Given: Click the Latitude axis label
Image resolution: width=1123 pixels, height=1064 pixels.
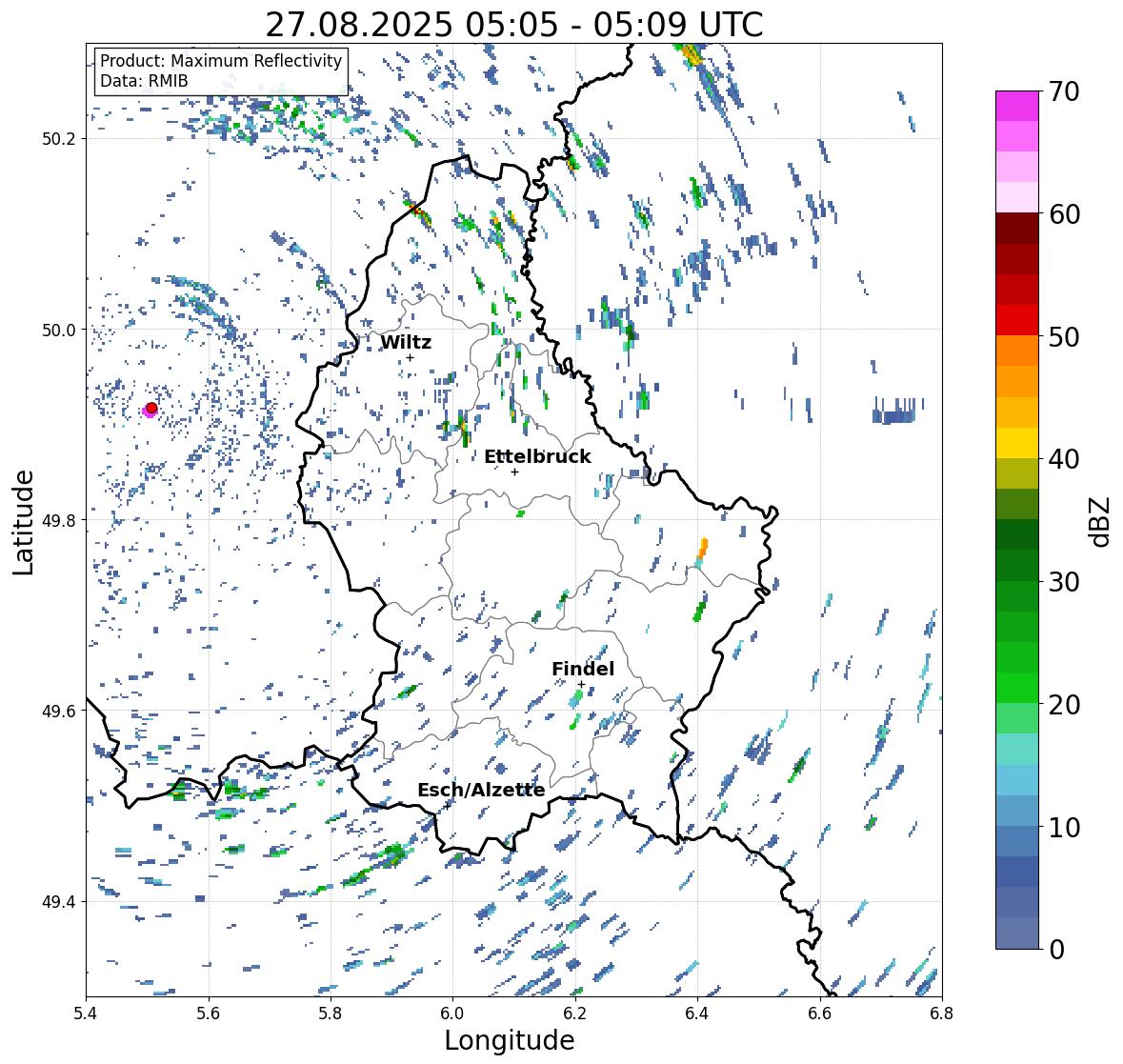Looking at the screenshot, I should click(23, 522).
